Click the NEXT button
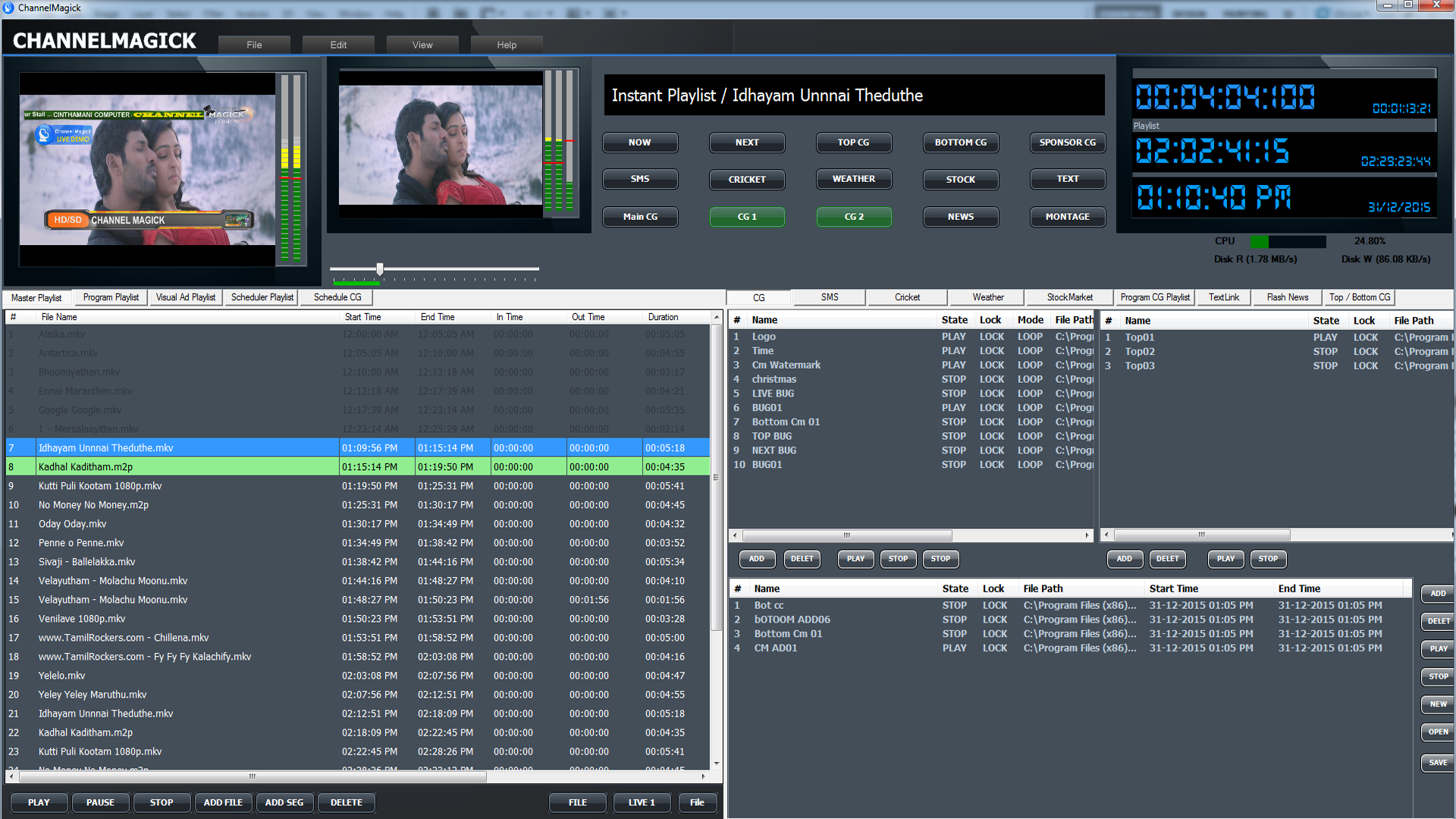The width and height of the screenshot is (1456, 819). point(747,143)
